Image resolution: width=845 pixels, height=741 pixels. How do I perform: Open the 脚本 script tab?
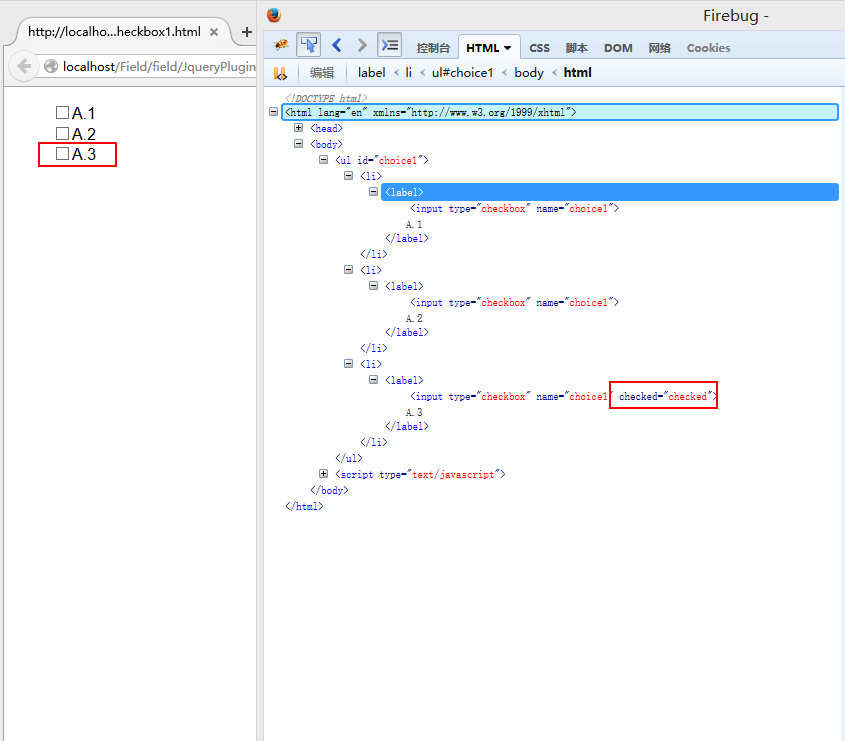pos(577,48)
